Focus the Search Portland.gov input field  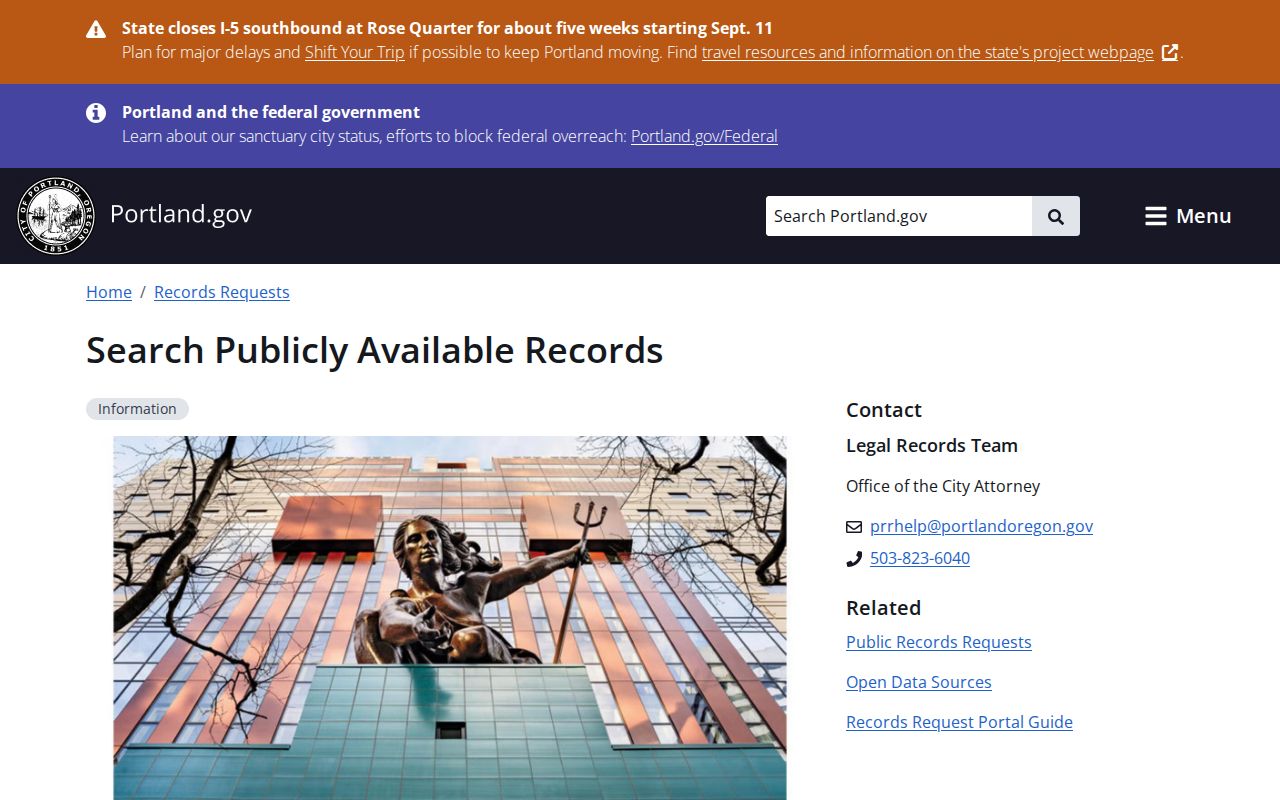point(899,216)
